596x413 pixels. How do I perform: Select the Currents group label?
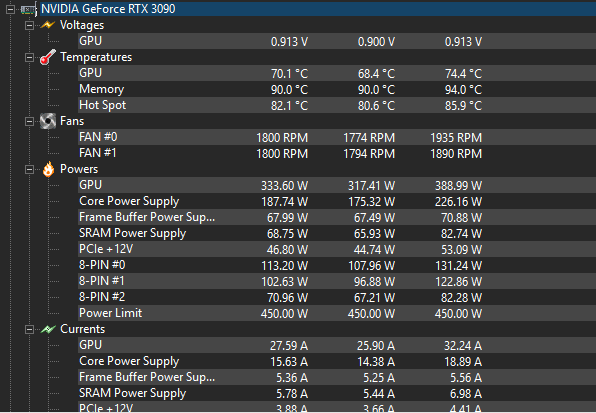point(82,329)
